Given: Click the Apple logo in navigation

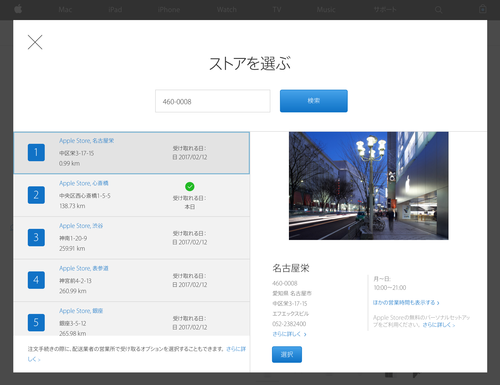Looking at the screenshot, I should tap(18, 9).
